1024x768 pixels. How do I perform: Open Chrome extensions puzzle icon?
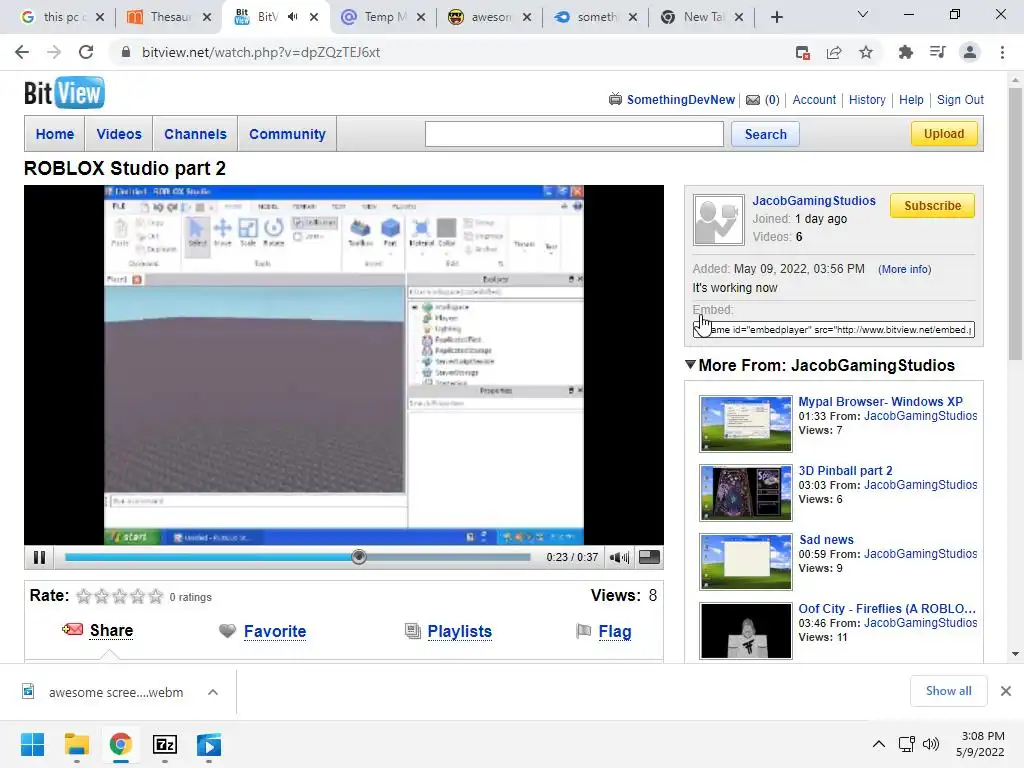905,52
